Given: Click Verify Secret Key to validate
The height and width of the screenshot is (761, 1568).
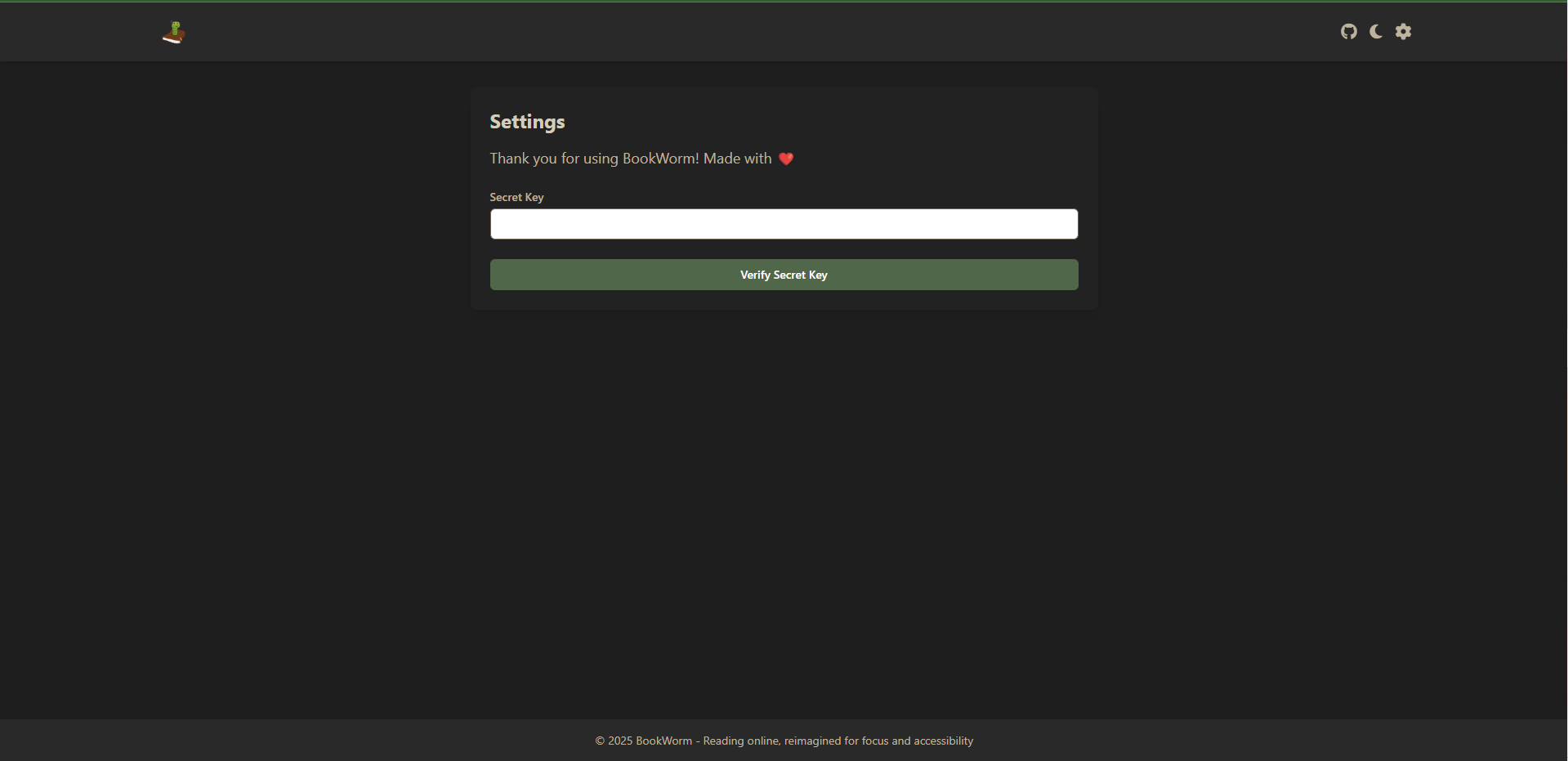Looking at the screenshot, I should tap(784, 274).
